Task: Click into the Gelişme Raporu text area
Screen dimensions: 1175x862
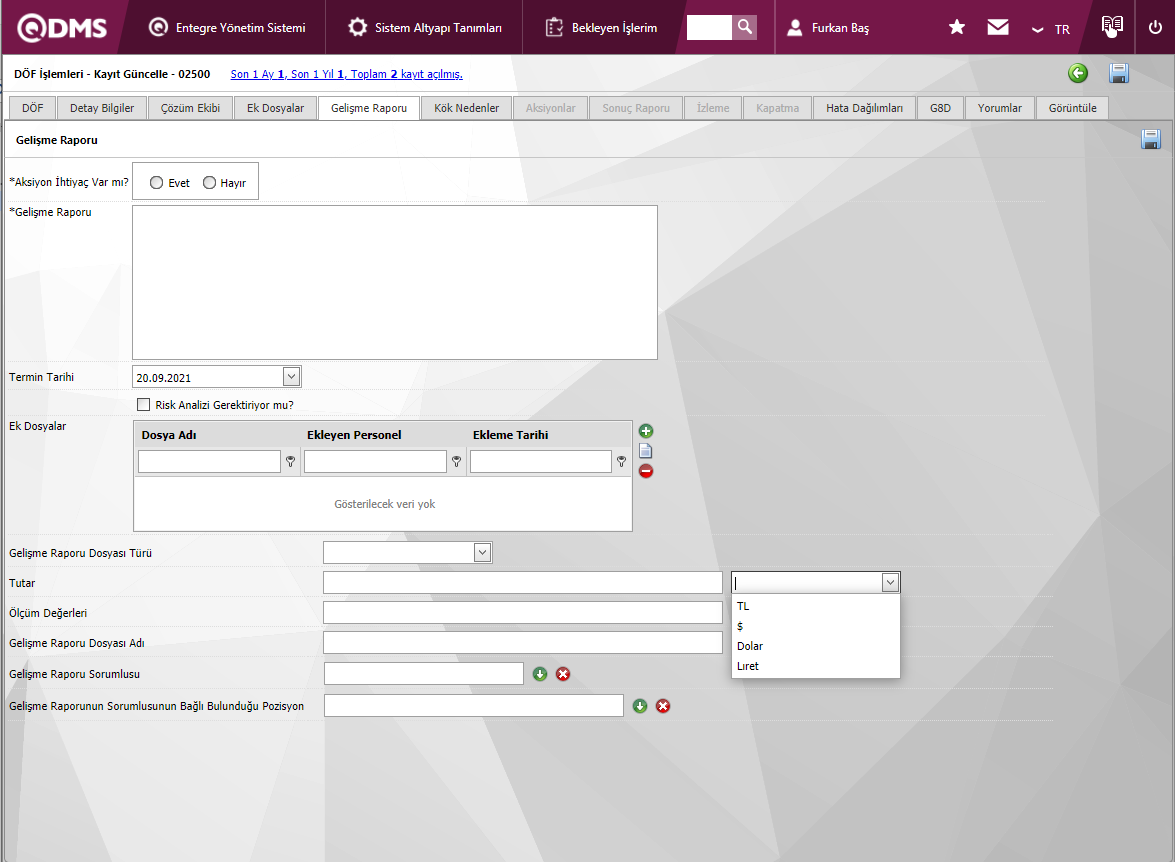Action: [x=394, y=282]
